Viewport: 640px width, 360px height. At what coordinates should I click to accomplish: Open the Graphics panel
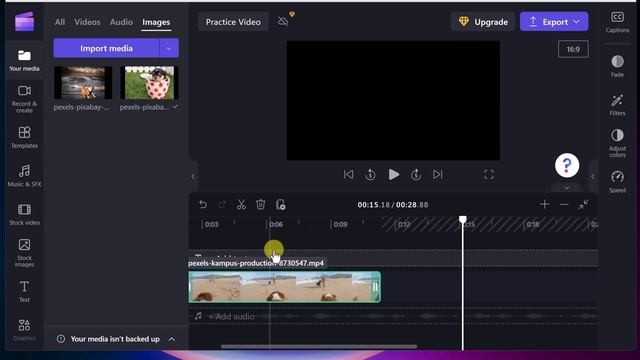(24, 330)
